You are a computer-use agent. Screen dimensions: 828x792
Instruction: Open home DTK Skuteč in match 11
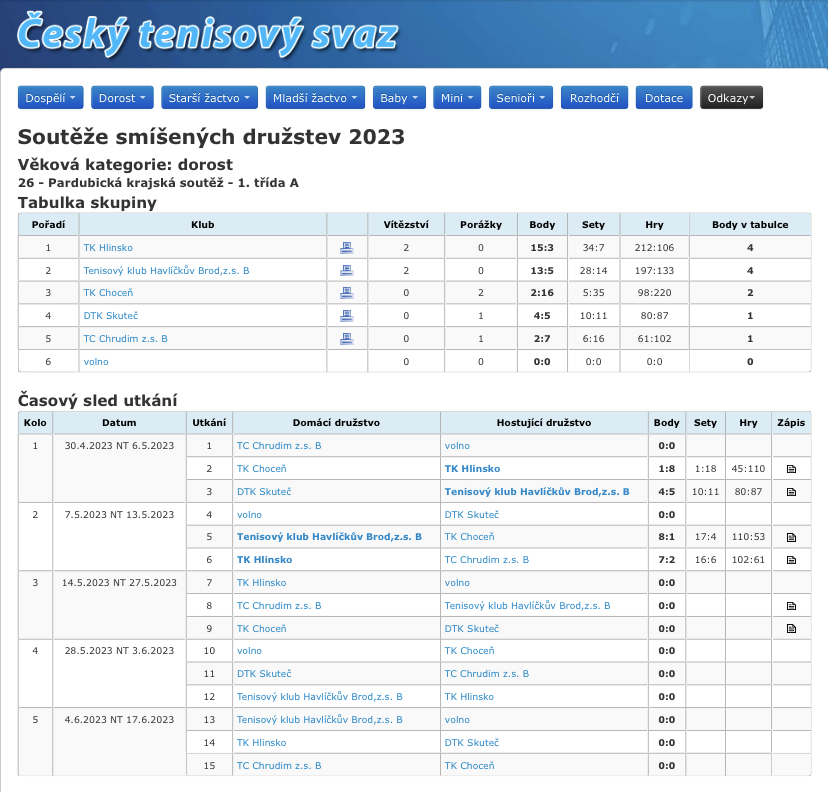coord(264,674)
